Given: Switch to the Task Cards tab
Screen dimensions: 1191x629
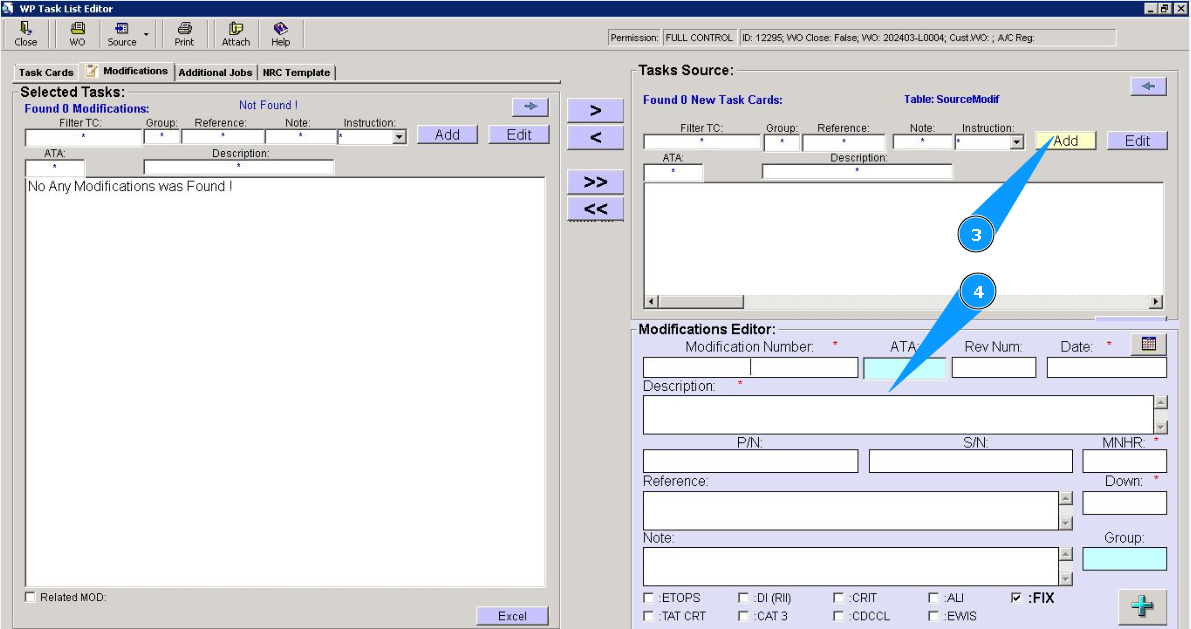Looking at the screenshot, I should point(46,72).
